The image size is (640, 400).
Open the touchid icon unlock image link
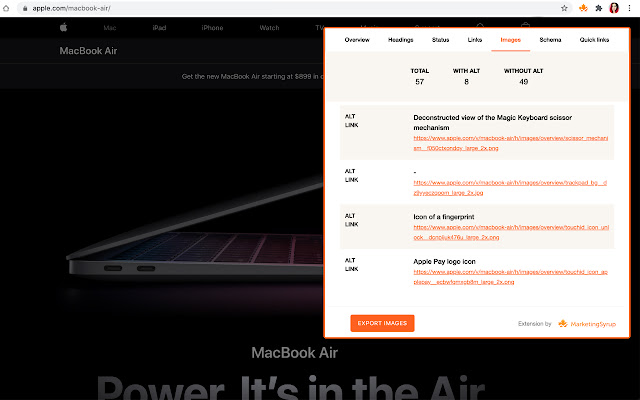pyautogui.click(x=511, y=232)
